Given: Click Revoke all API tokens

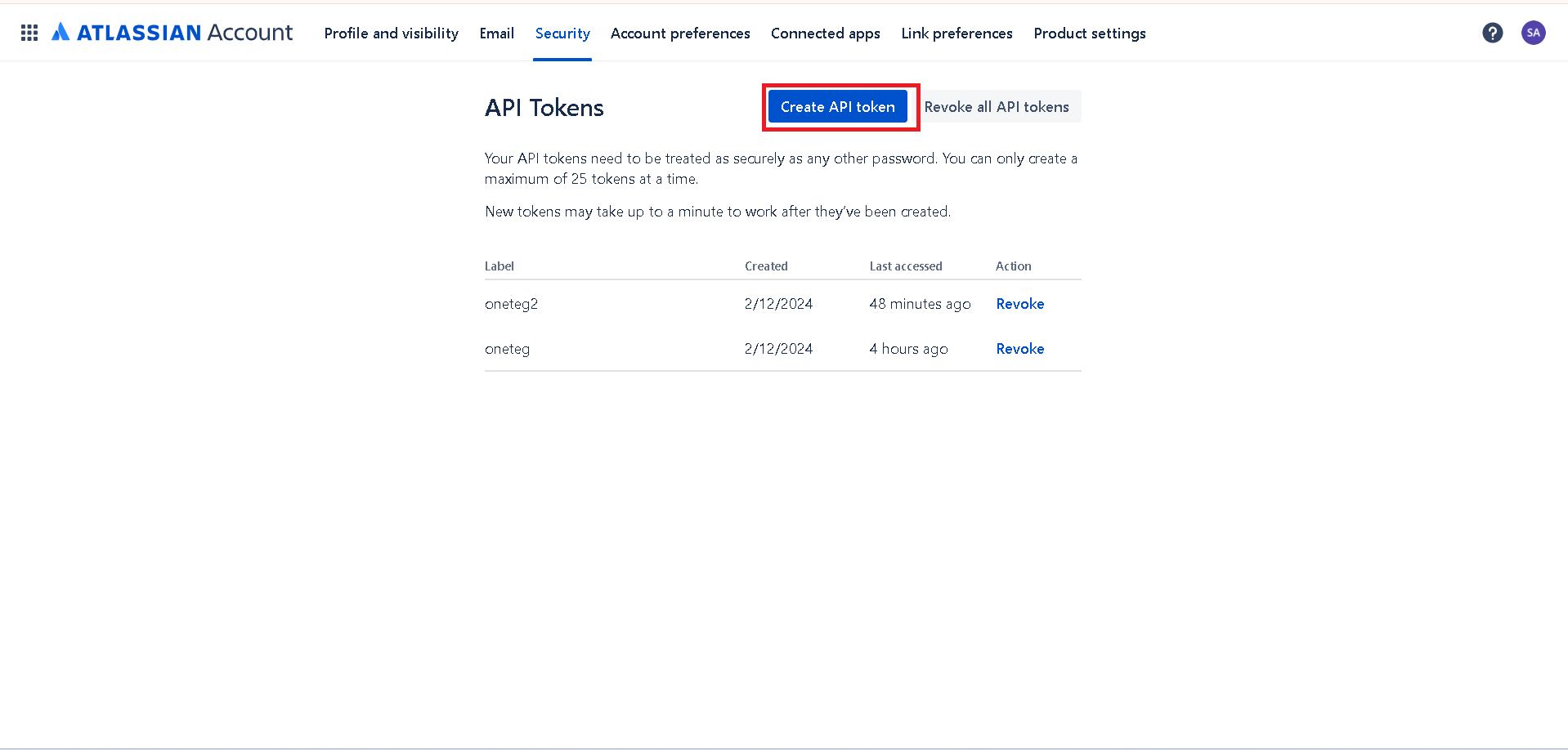Looking at the screenshot, I should tap(998, 106).
